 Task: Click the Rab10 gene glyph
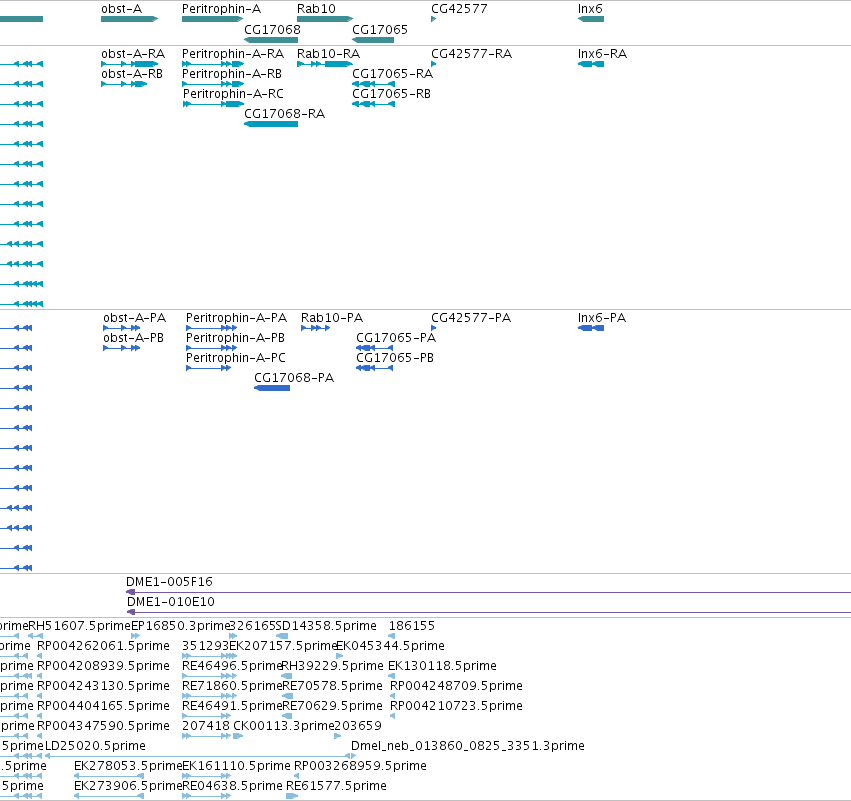[x=325, y=19]
